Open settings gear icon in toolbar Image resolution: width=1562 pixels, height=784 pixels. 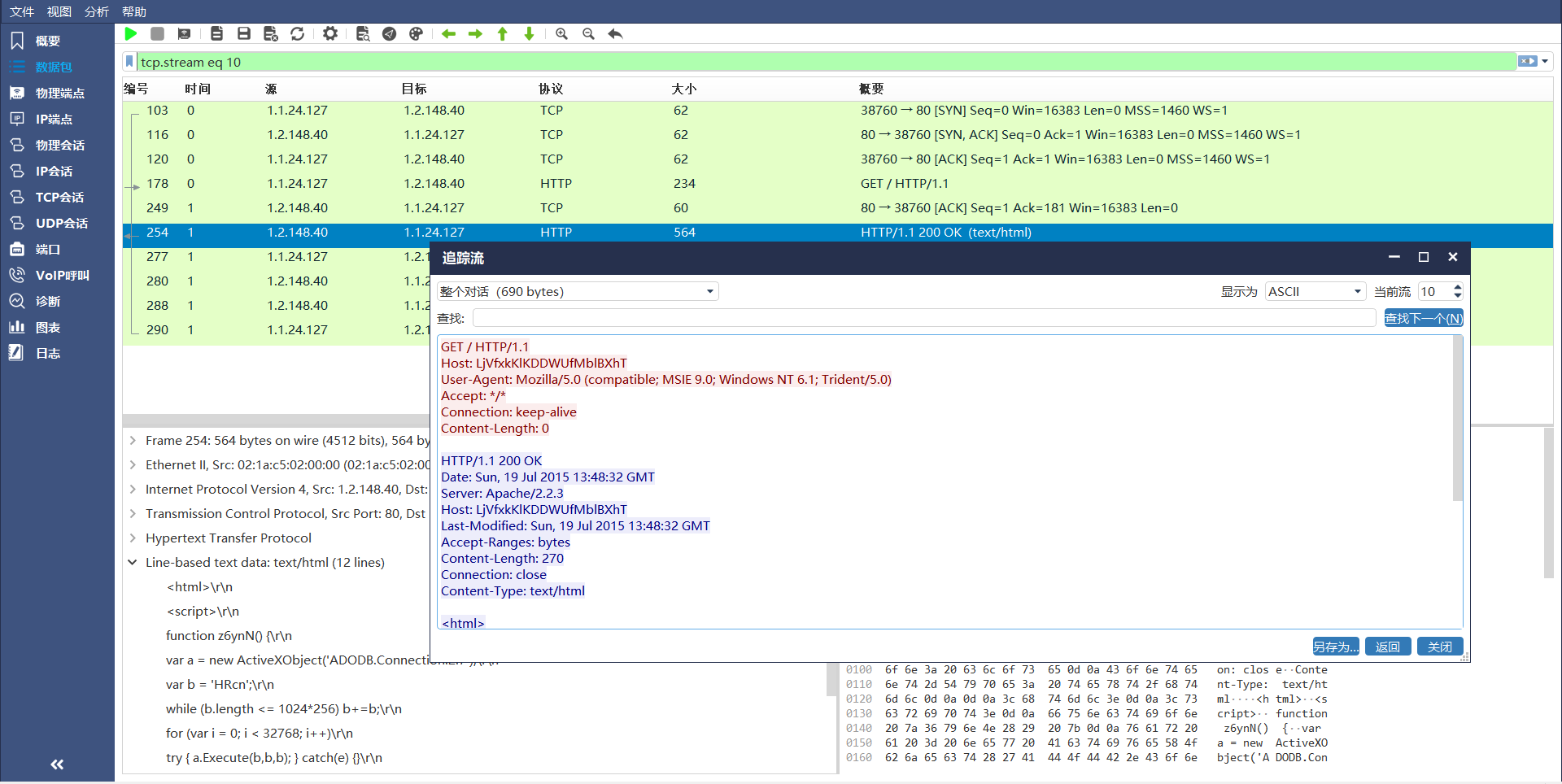[x=330, y=33]
